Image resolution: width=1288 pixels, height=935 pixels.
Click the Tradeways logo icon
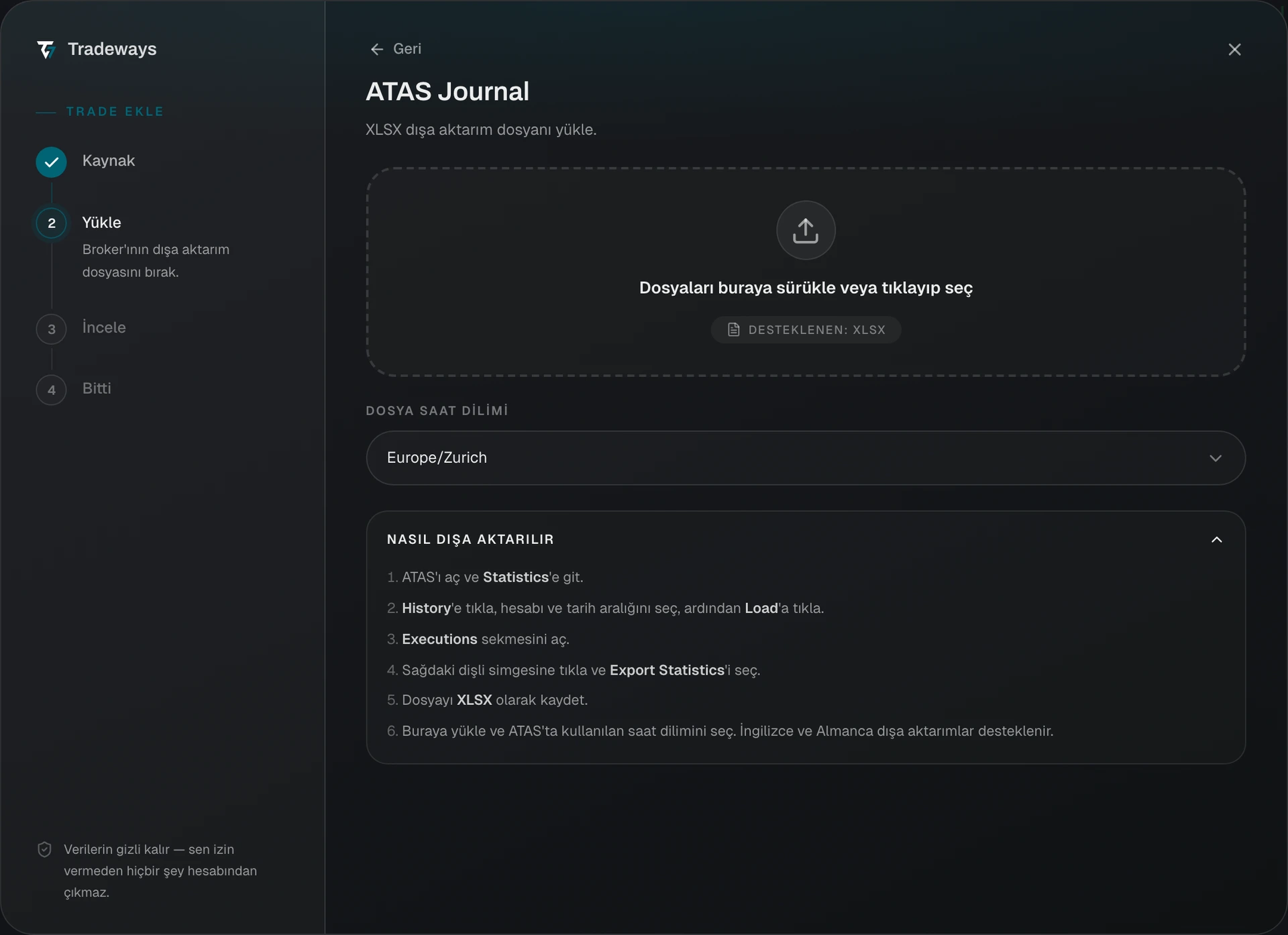coord(46,50)
